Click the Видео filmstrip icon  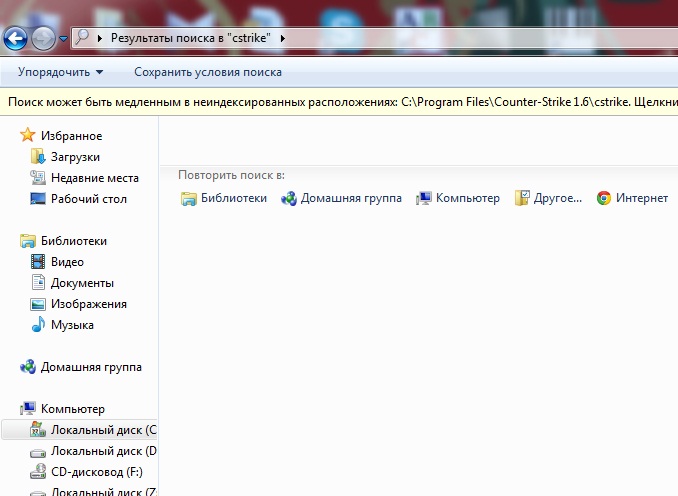38,262
